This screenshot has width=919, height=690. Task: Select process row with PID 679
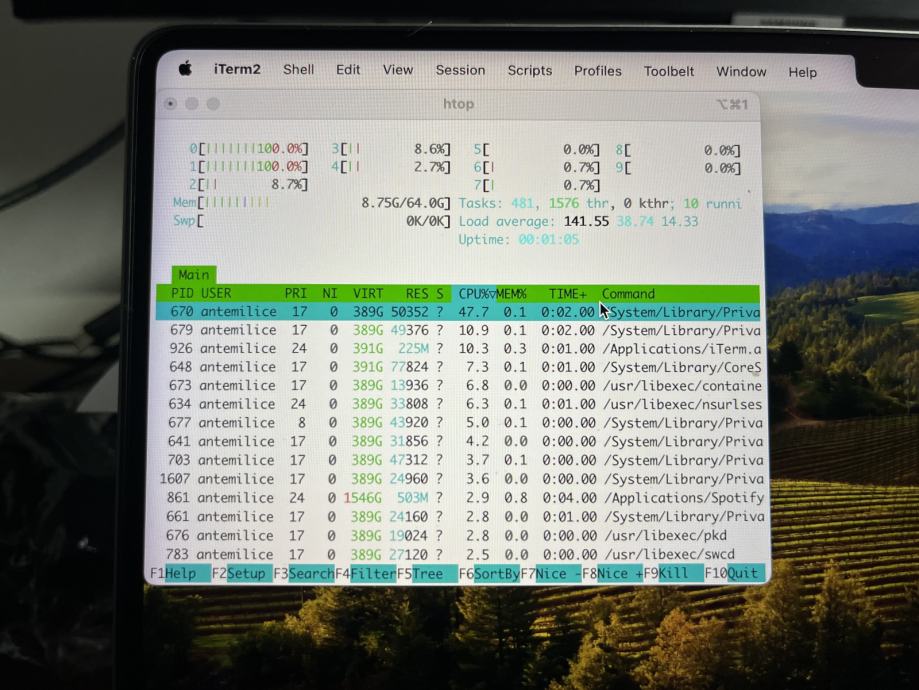[458, 330]
